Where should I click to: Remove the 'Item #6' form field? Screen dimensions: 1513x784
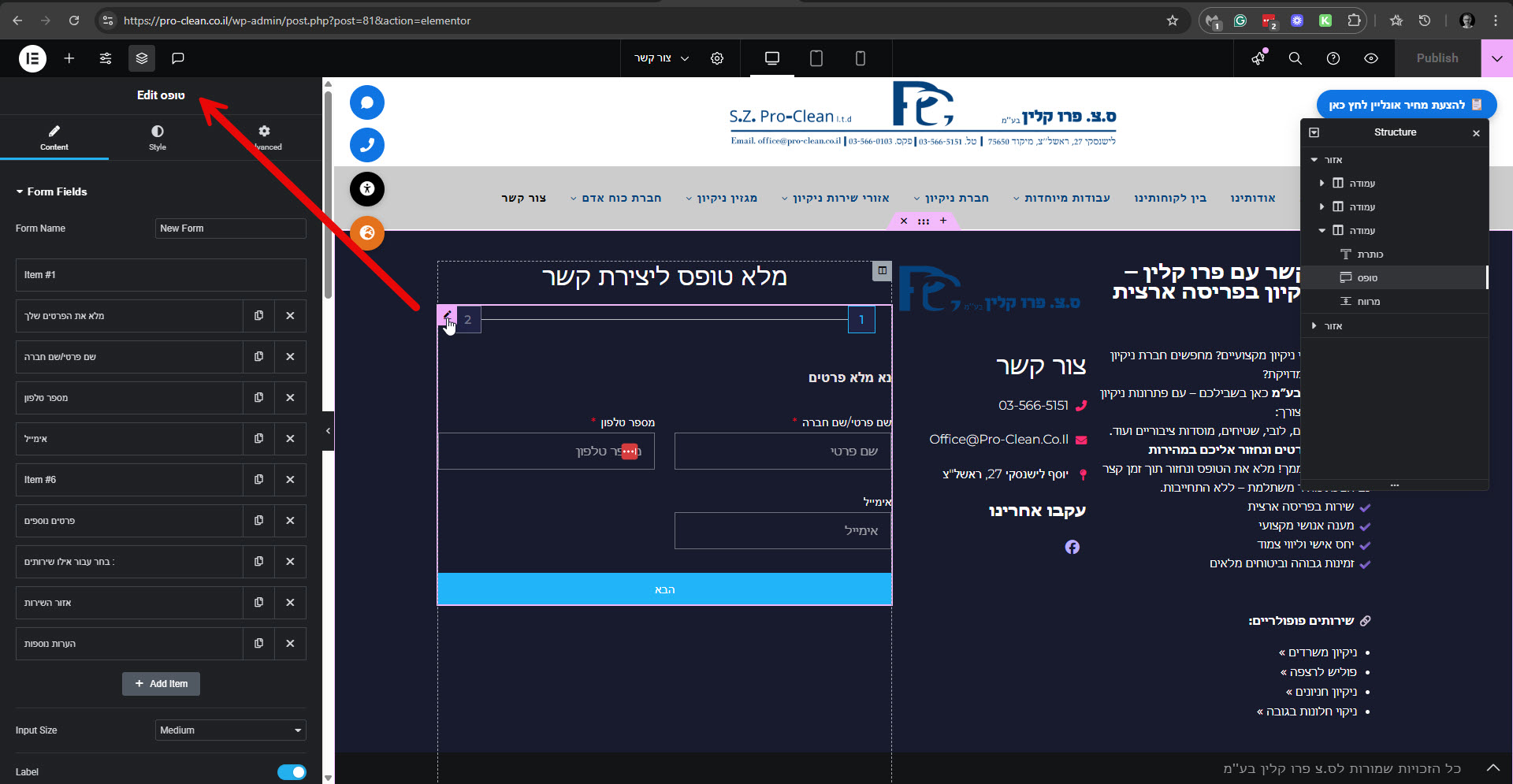pos(290,480)
